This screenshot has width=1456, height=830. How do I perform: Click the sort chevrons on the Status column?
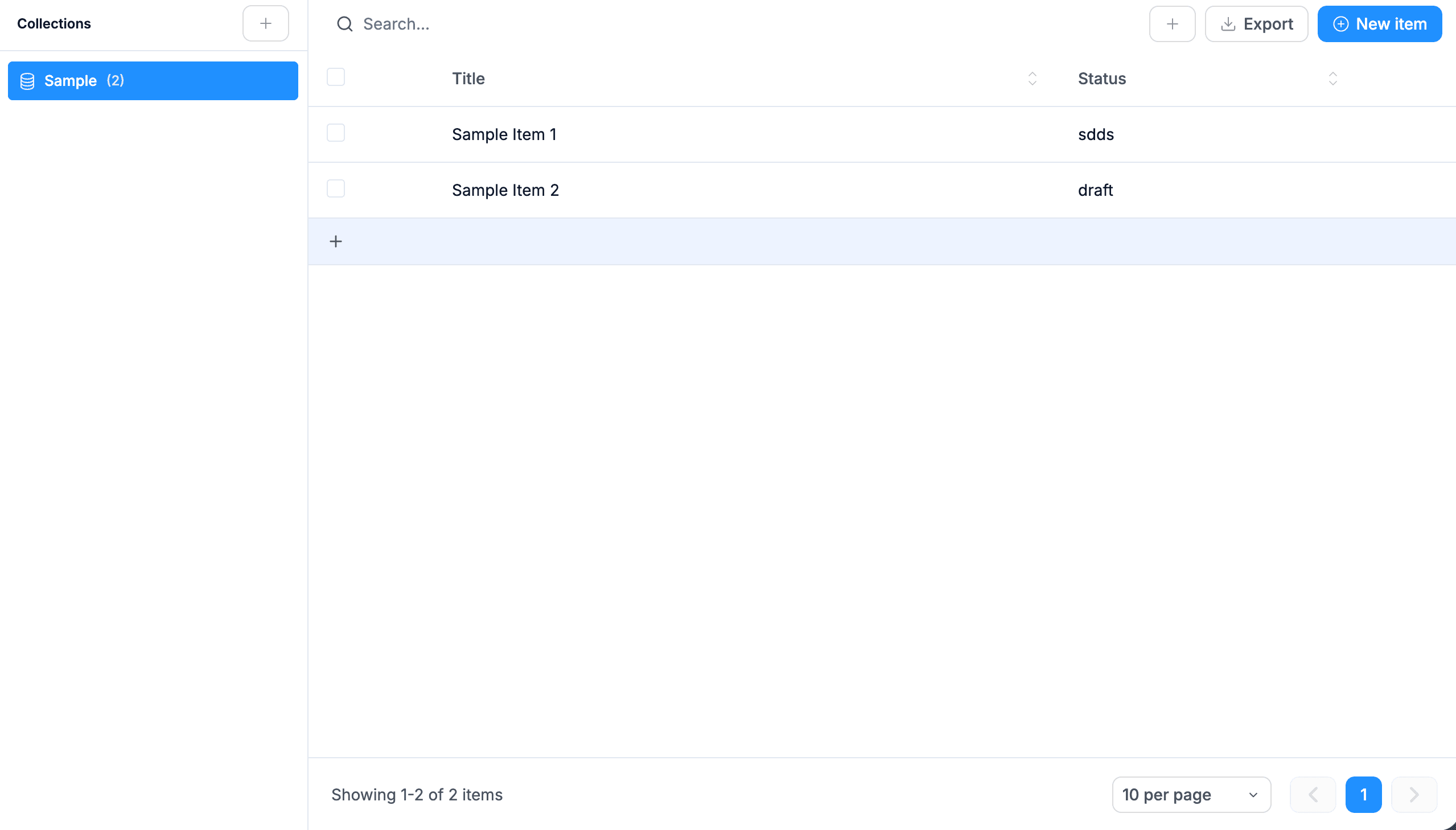coord(1332,79)
